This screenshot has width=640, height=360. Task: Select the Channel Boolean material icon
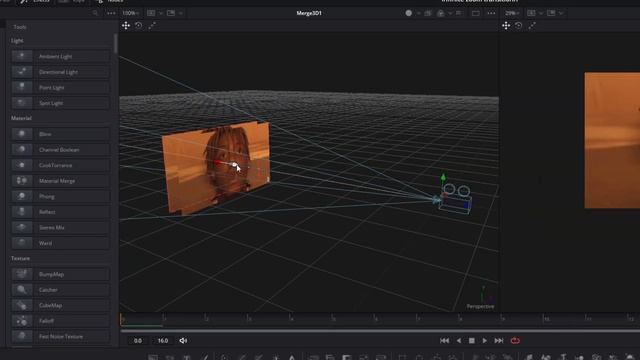22,149
